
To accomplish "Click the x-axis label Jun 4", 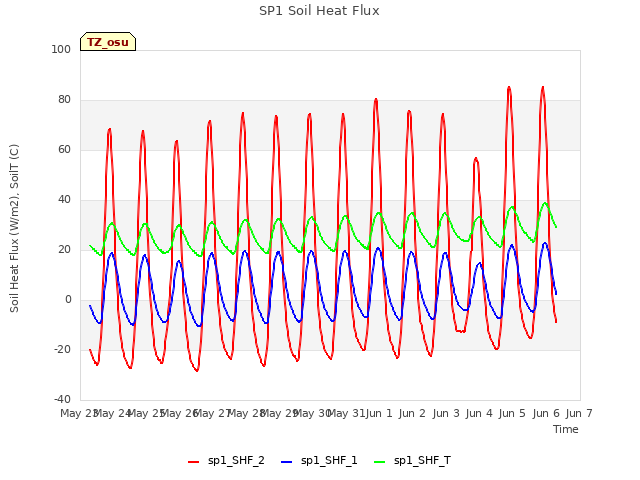I will click(479, 413).
